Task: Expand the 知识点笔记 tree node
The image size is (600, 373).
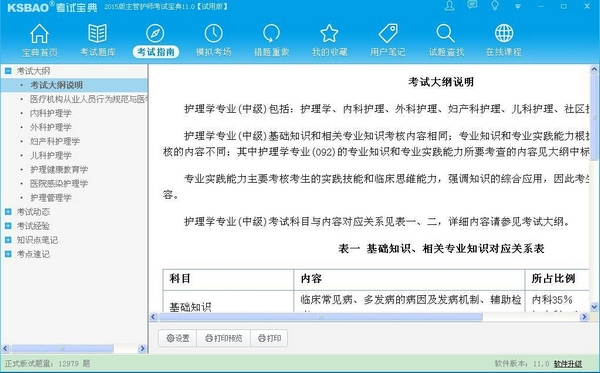Action: (x=8, y=240)
